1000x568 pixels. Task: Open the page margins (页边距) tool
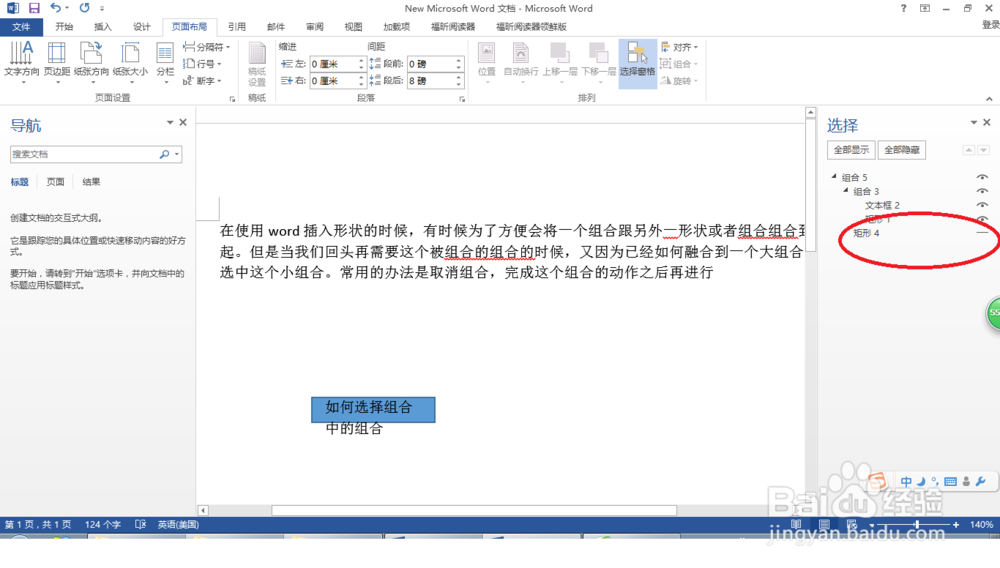tap(57, 62)
